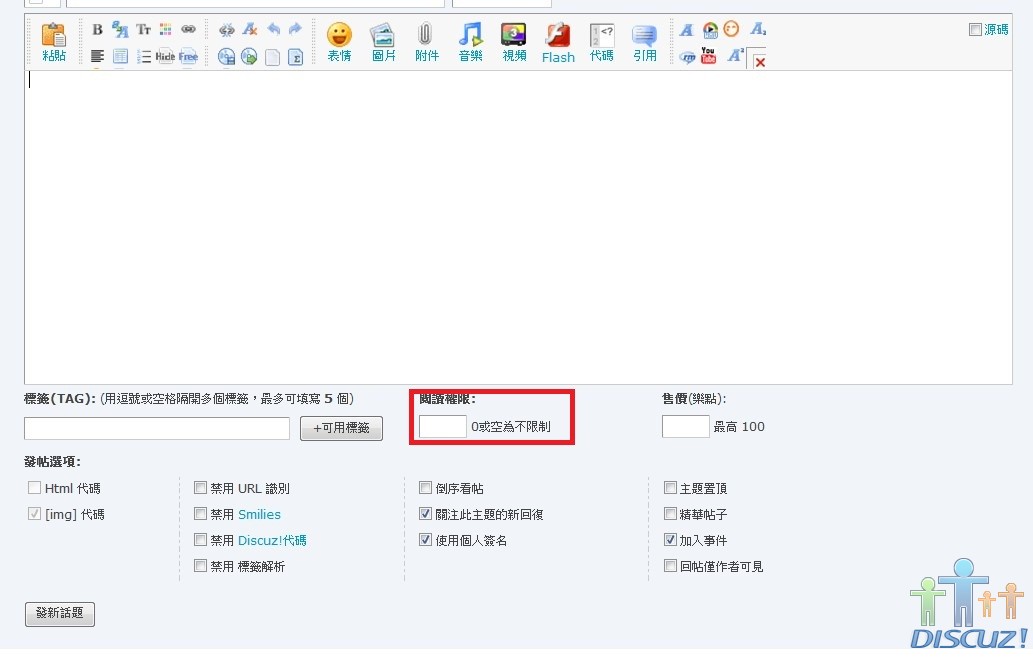Viewport: 1033px width, 658px height.
Task: Toggle bold text formatting
Action: click(x=98, y=30)
